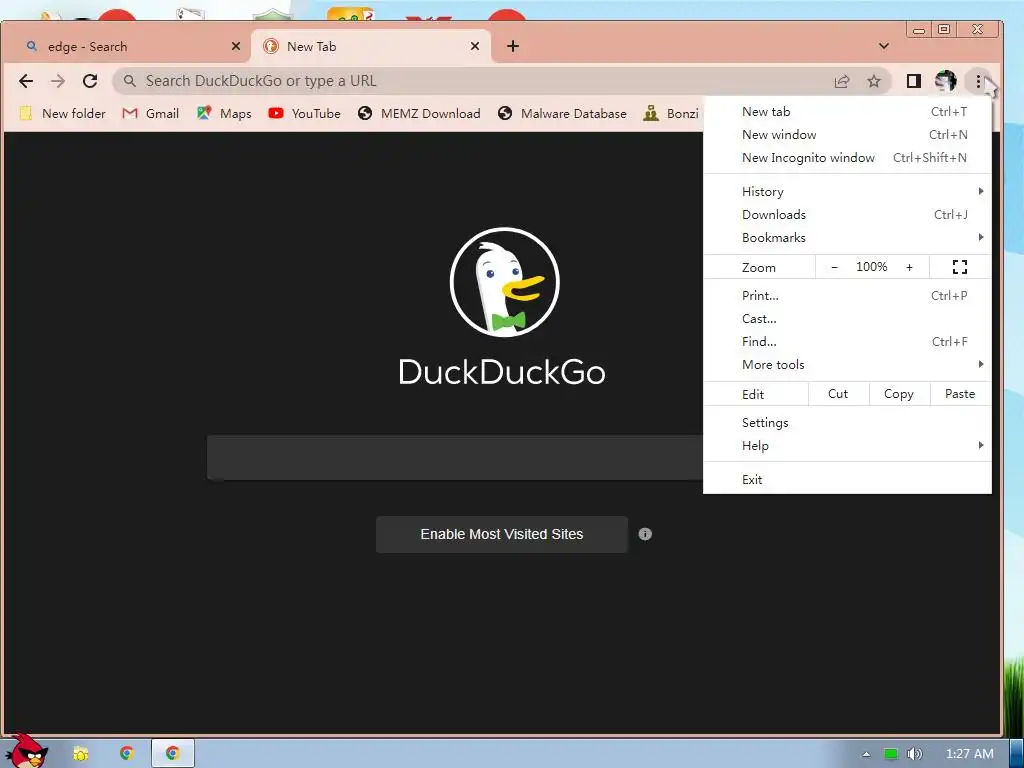Click the info icon beside Enable Most Visited Sites

coord(645,534)
